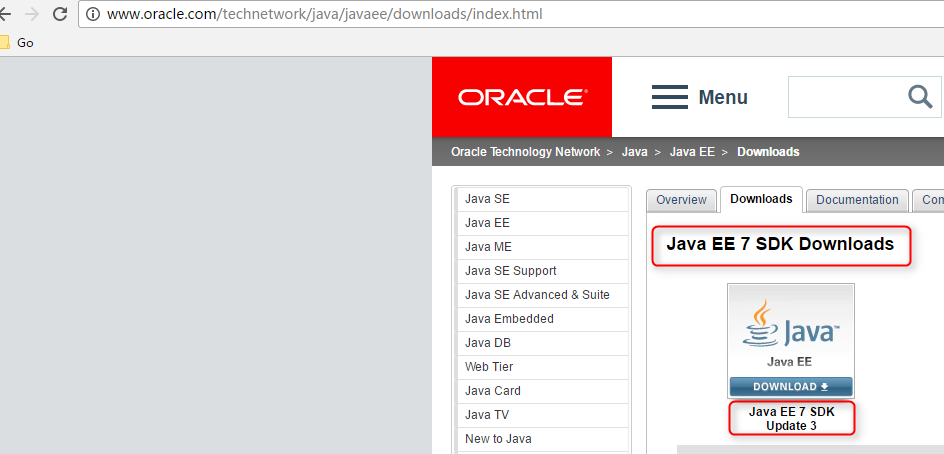Open Java Card in sidebar
This screenshot has height=454, width=944.
coord(542,391)
